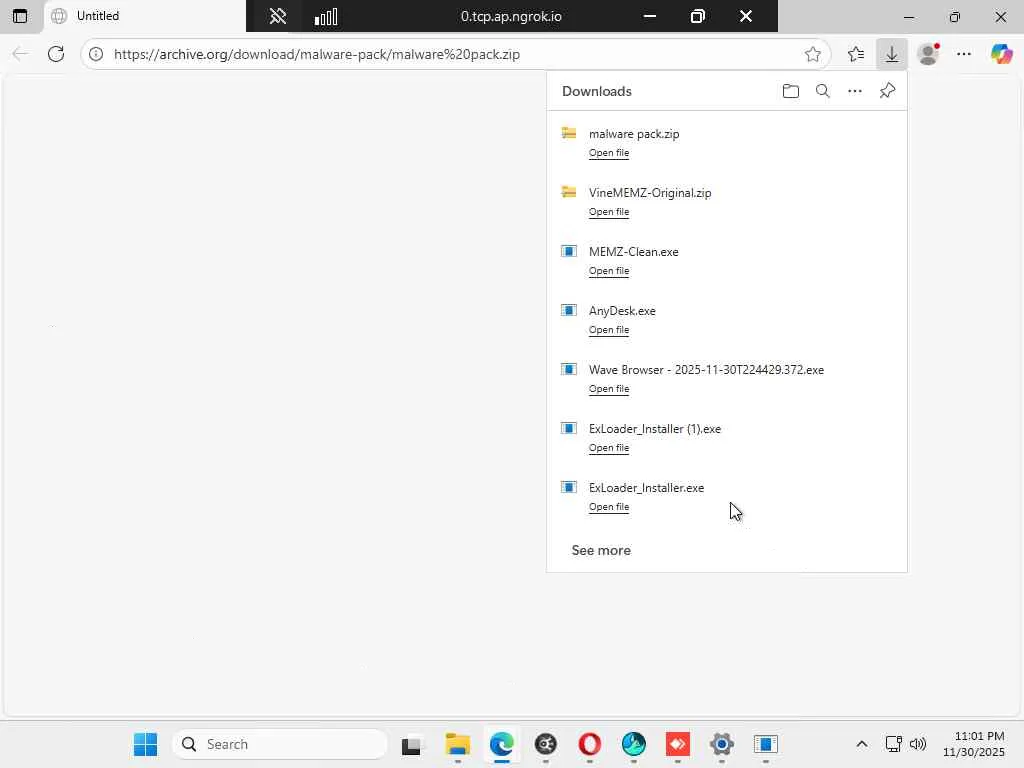Show hidden system tray icons

(861, 744)
